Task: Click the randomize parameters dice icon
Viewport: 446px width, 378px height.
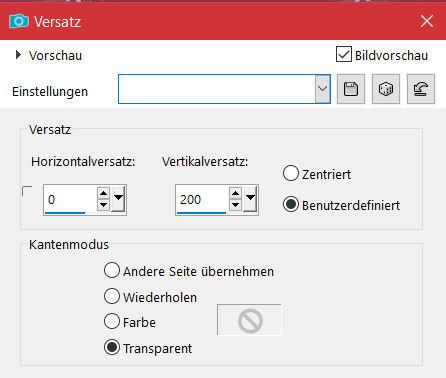Action: [x=386, y=89]
